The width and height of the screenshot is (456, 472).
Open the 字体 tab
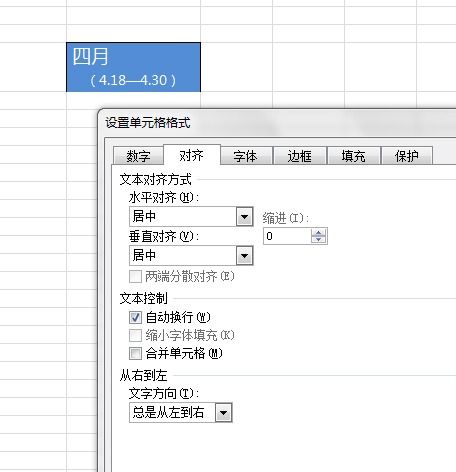(246, 156)
